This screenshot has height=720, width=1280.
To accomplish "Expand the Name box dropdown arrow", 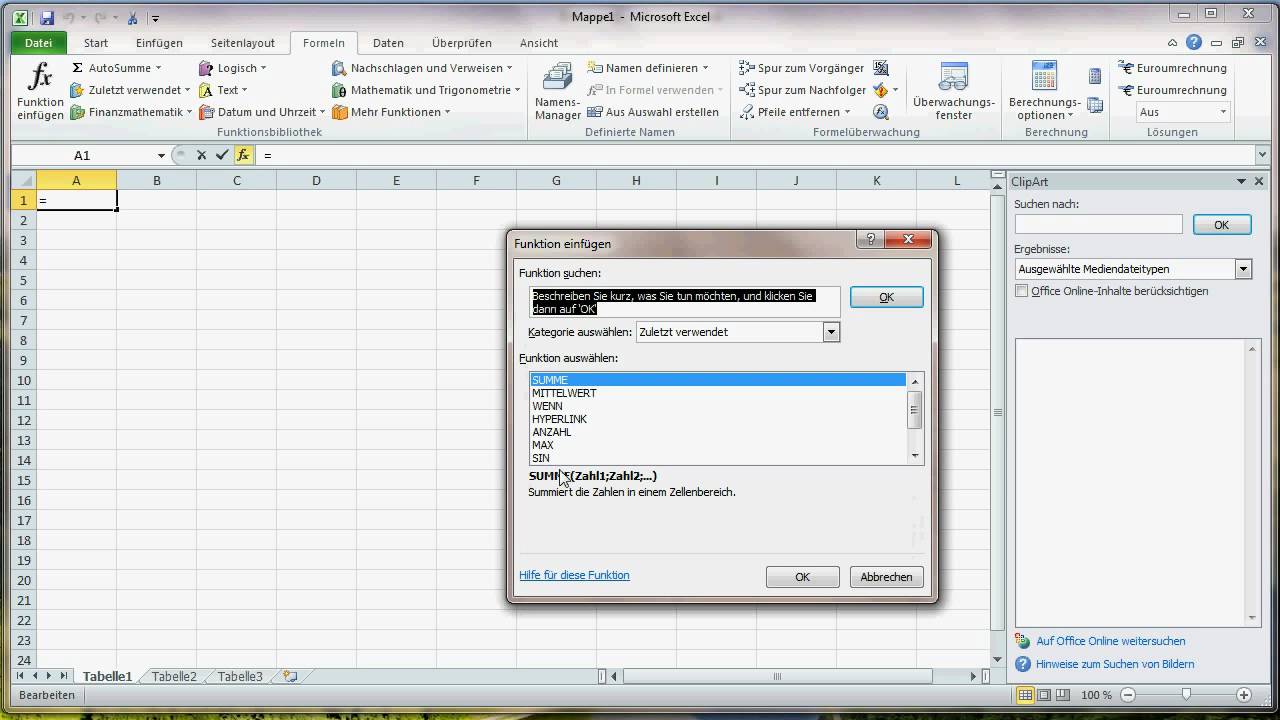I will coord(161,155).
